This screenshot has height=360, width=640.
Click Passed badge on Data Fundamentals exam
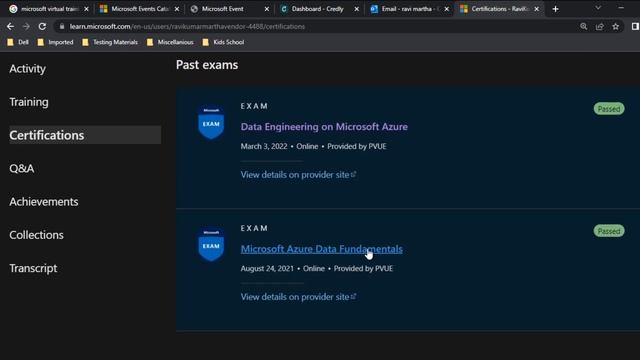click(x=609, y=231)
